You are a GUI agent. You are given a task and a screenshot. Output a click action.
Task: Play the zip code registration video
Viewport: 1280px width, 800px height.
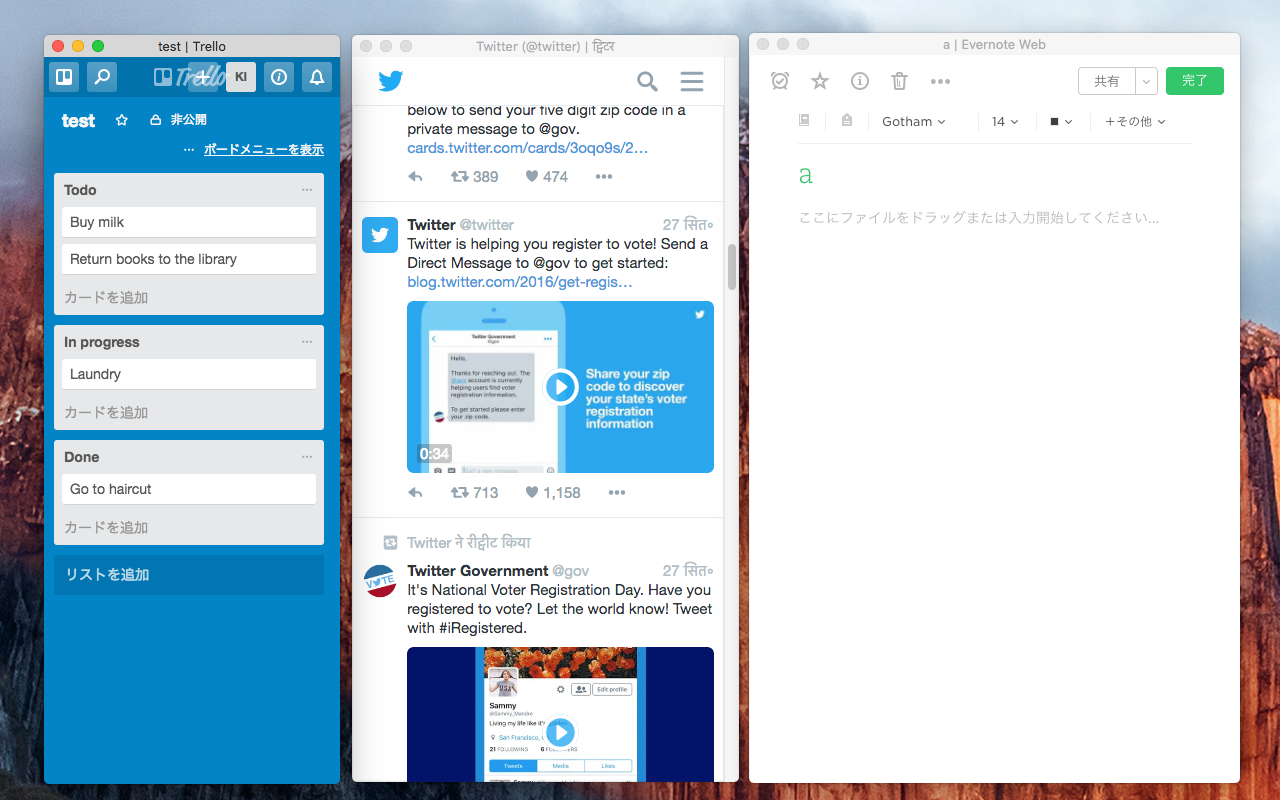click(560, 387)
